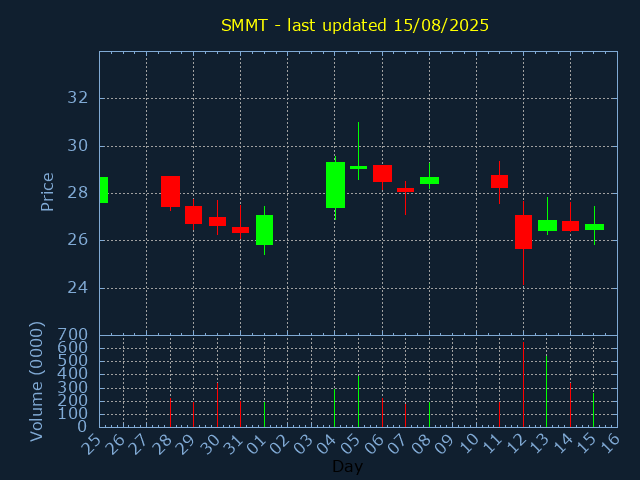Select the small red candlestick for day 07

405,190
